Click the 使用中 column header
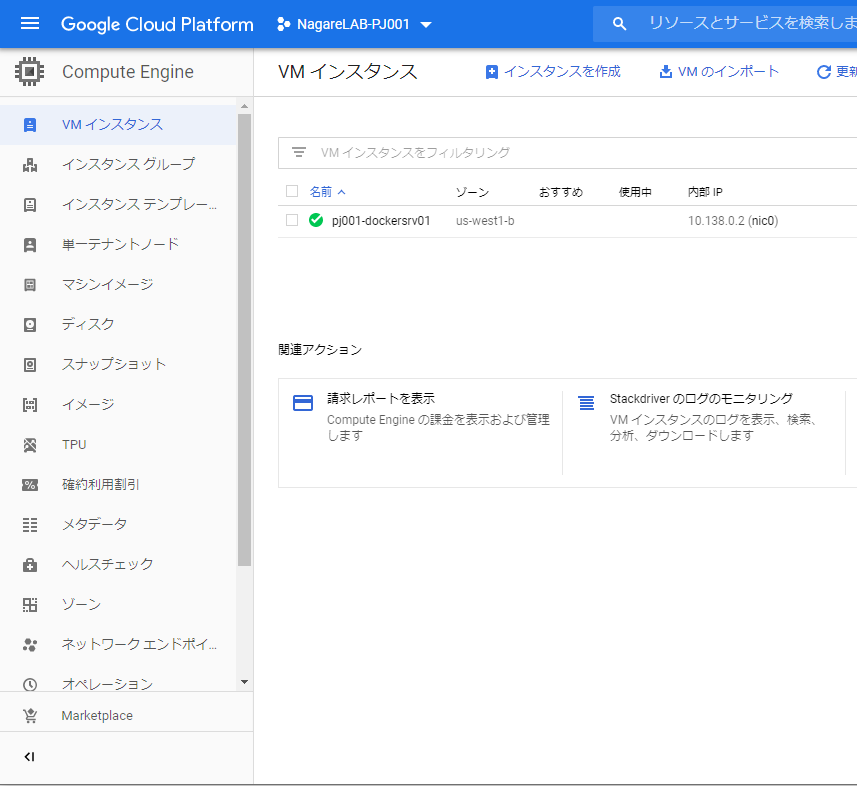 [x=635, y=192]
